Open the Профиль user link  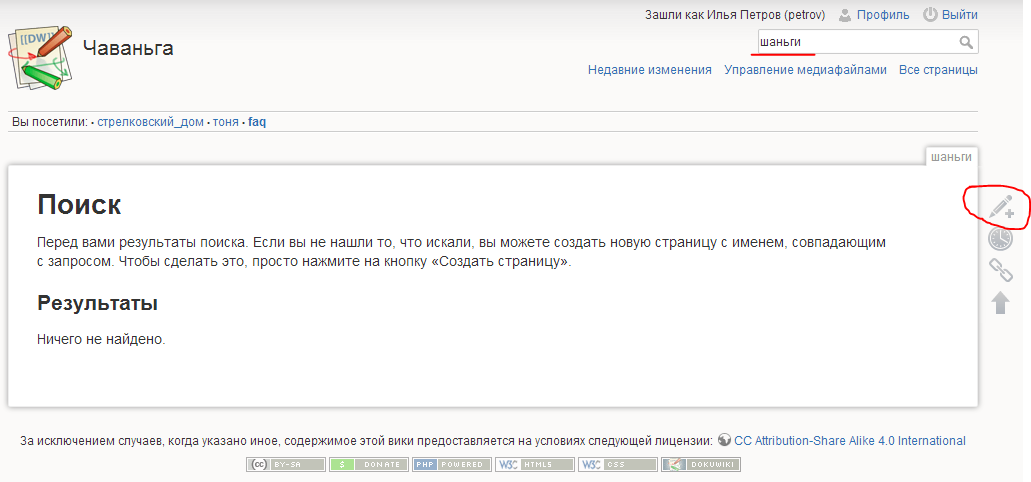(881, 15)
